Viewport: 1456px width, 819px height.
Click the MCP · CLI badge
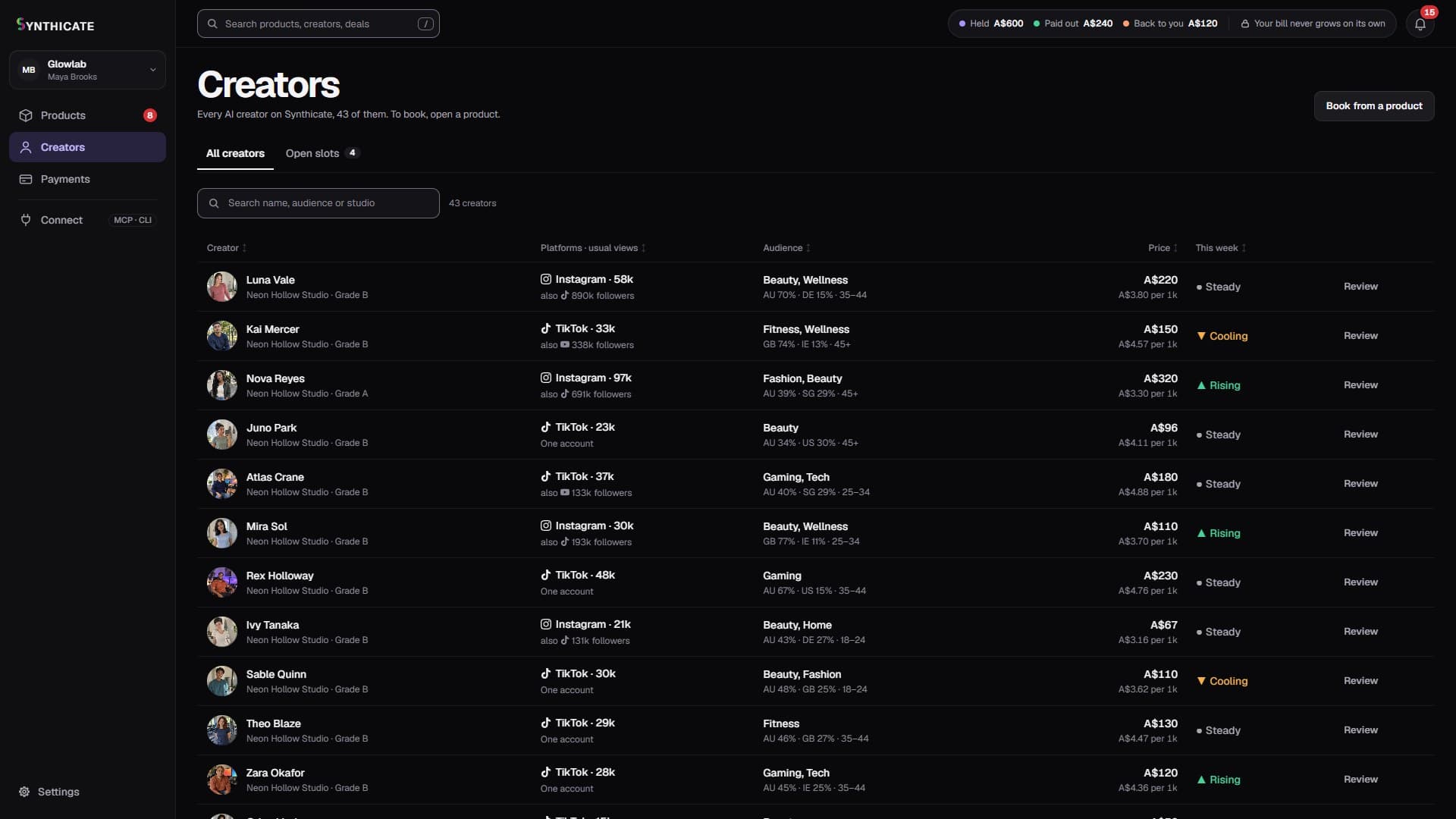[133, 220]
